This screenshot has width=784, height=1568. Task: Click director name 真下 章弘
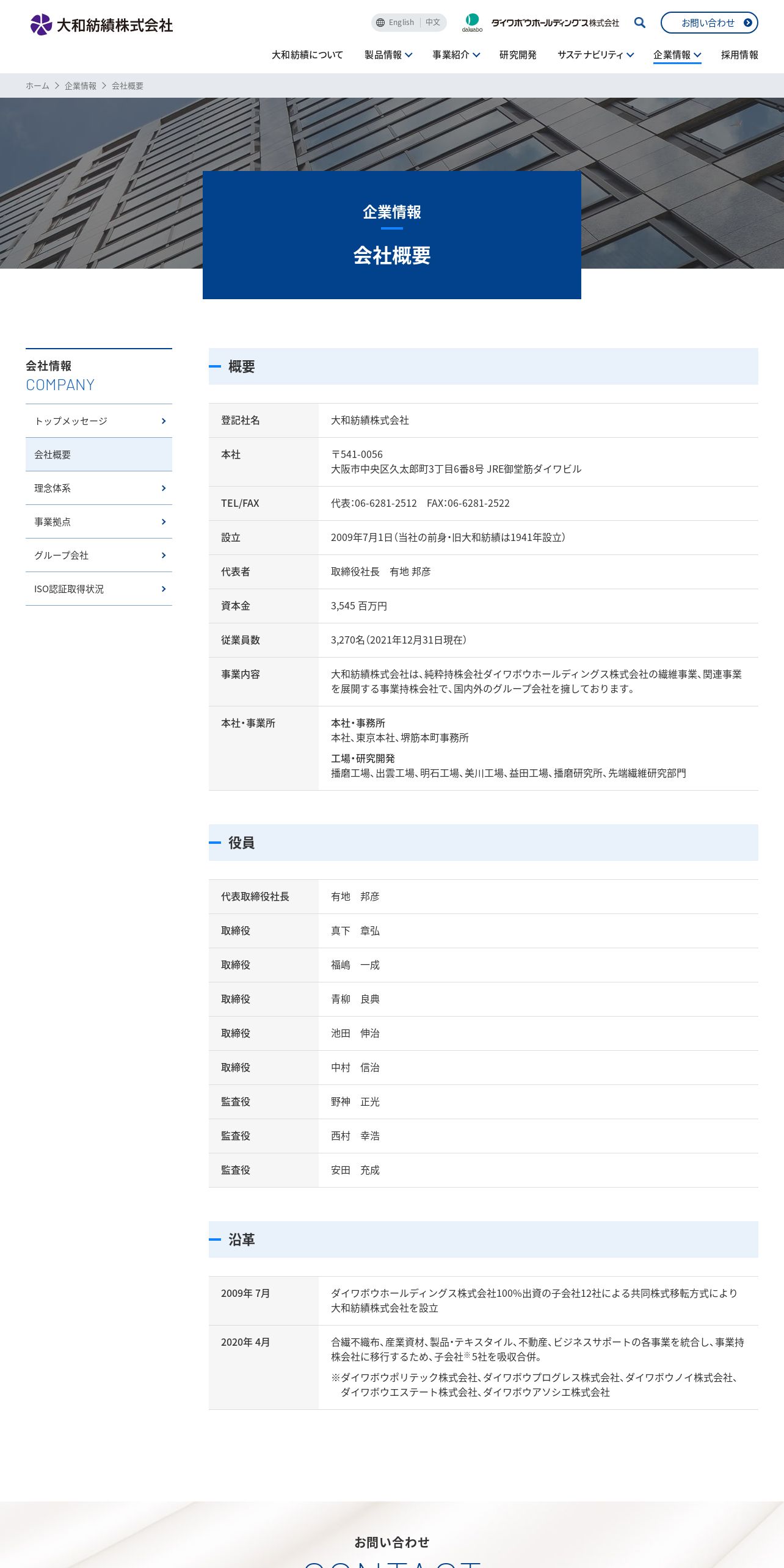[x=355, y=931]
